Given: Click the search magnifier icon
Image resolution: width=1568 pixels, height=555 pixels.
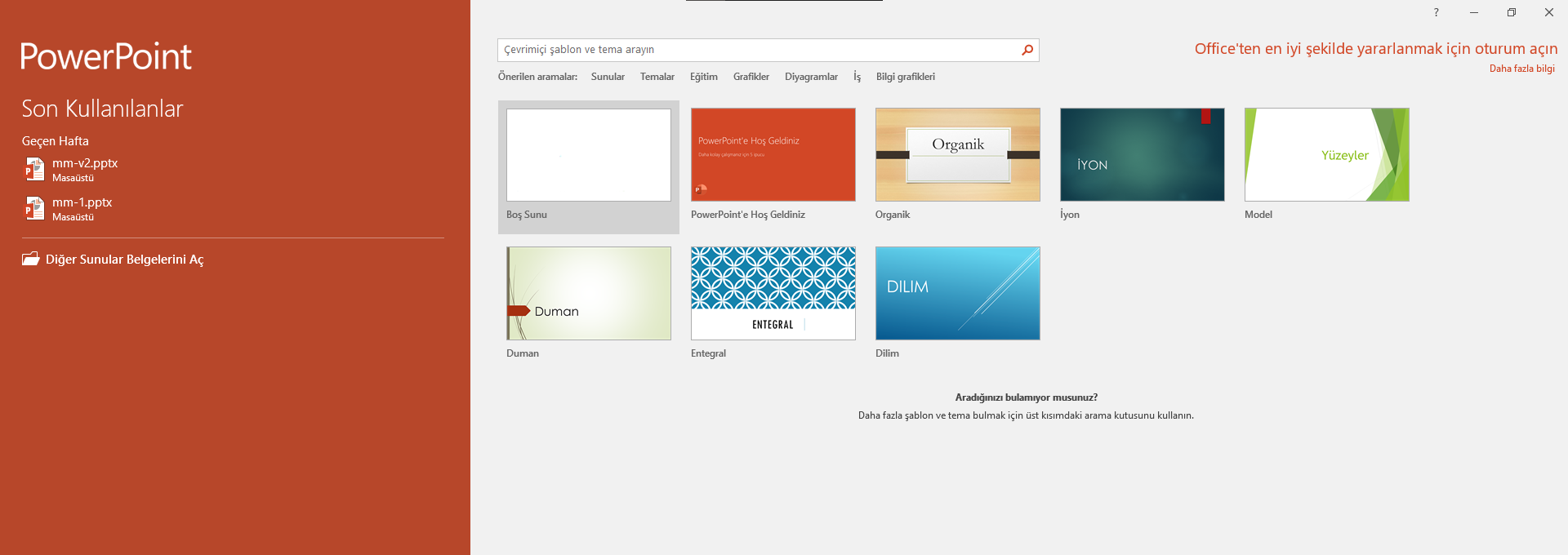Looking at the screenshot, I should point(1027,50).
